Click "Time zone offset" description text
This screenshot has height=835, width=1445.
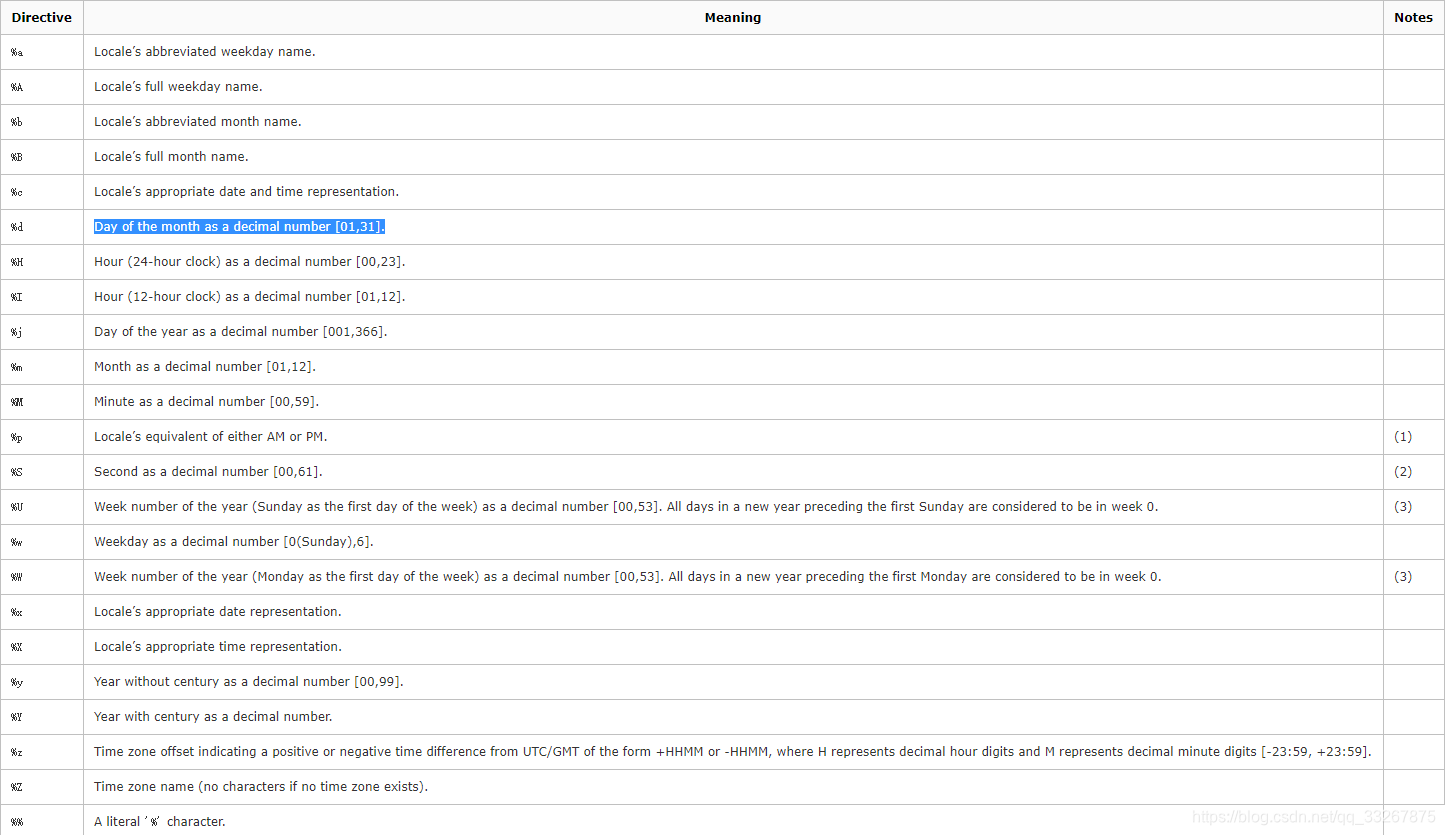pyautogui.click(x=733, y=752)
